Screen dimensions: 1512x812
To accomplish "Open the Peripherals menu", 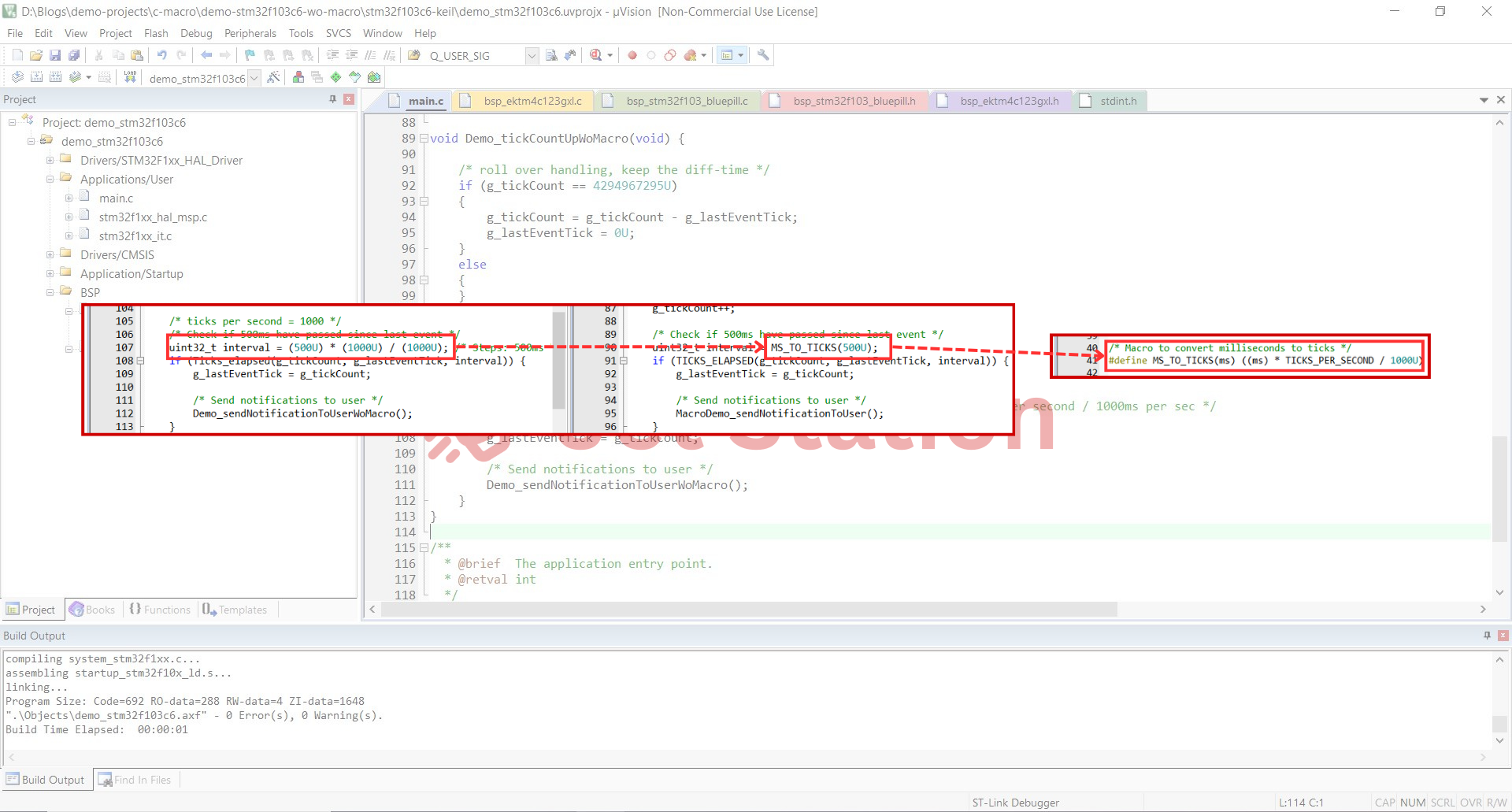I will coord(250,33).
